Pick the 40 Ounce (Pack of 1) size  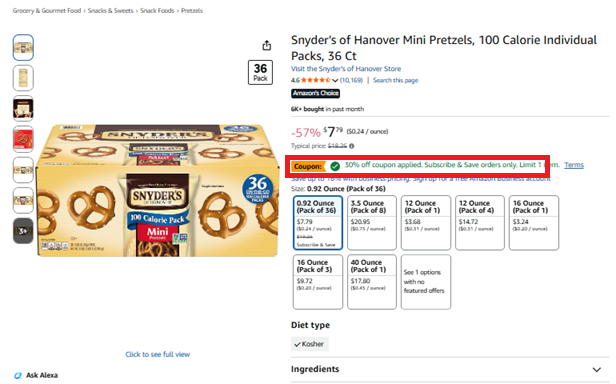point(372,282)
